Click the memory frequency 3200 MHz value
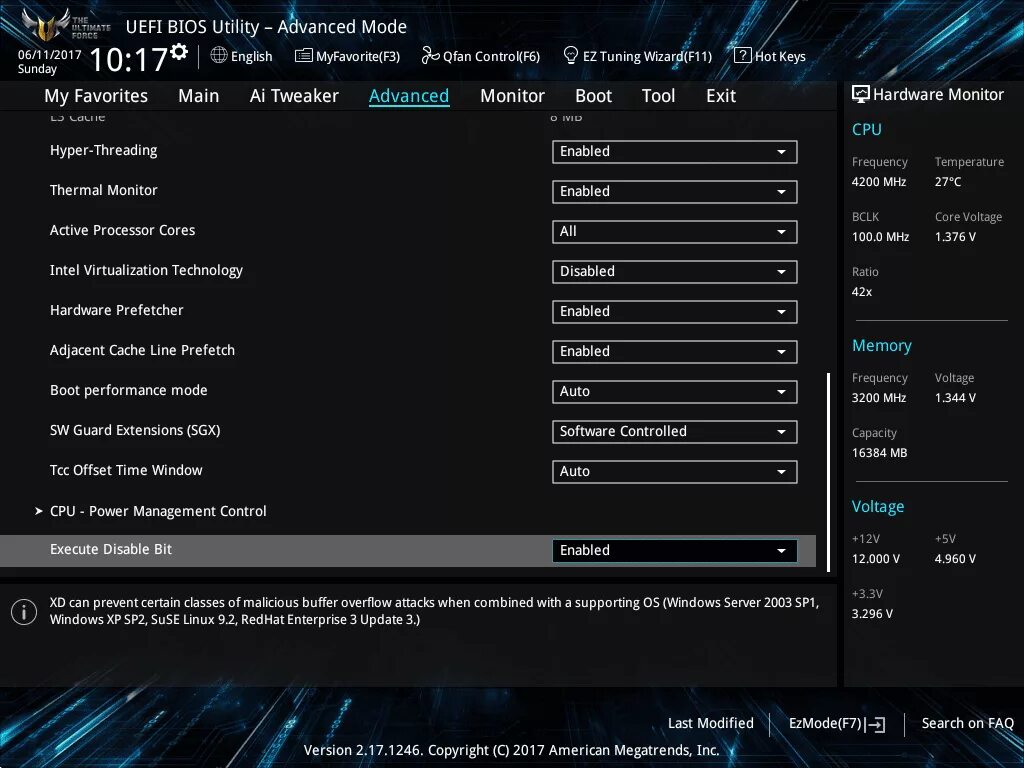The width and height of the screenshot is (1024, 768). click(879, 398)
